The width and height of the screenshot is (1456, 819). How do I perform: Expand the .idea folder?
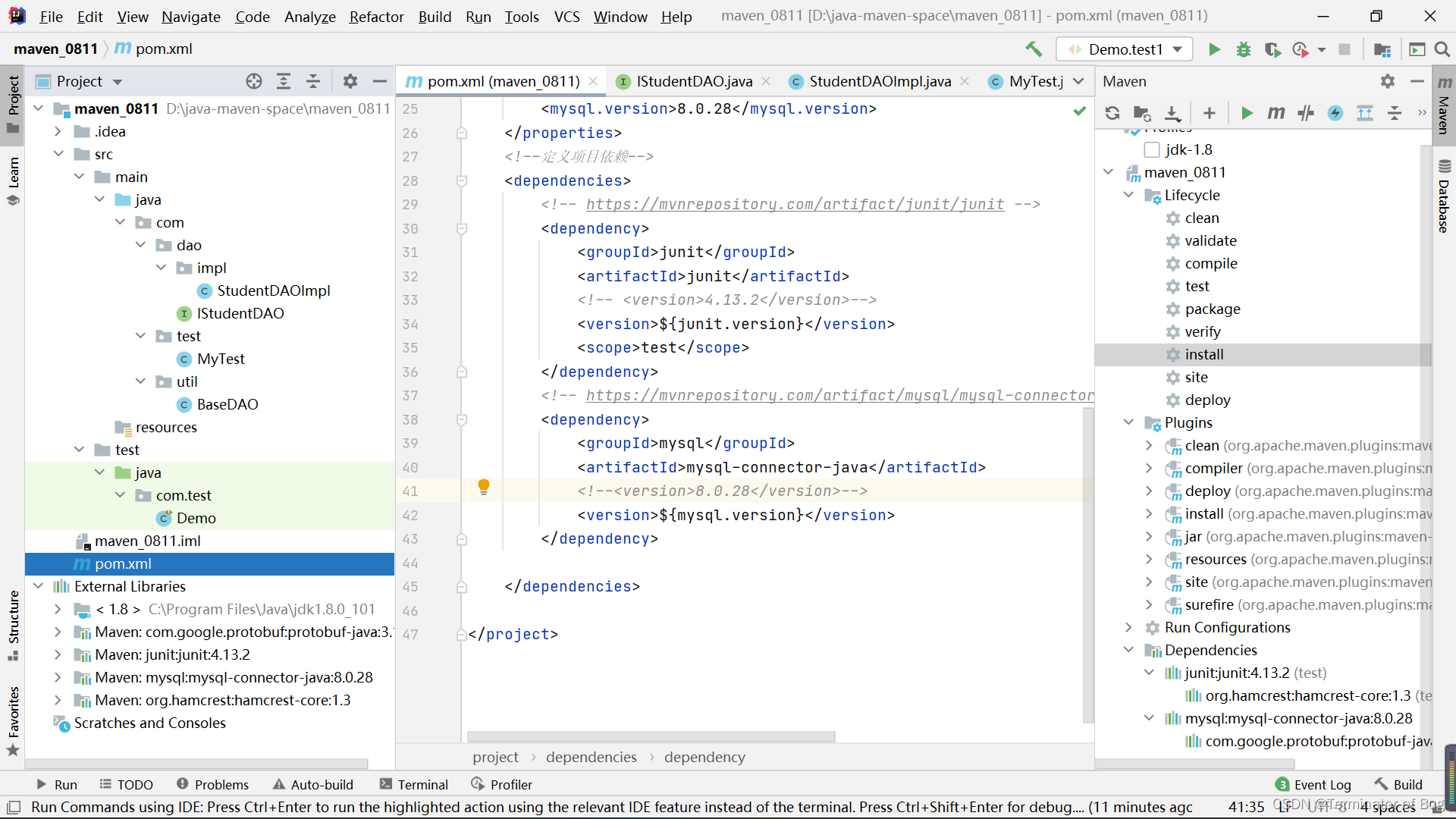[x=58, y=131]
